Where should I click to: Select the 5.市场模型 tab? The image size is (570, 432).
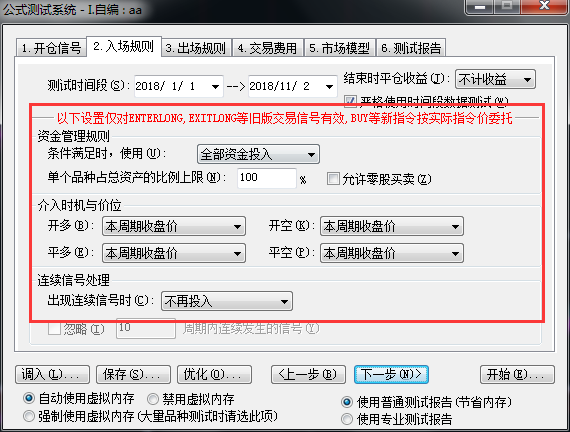coord(340,48)
